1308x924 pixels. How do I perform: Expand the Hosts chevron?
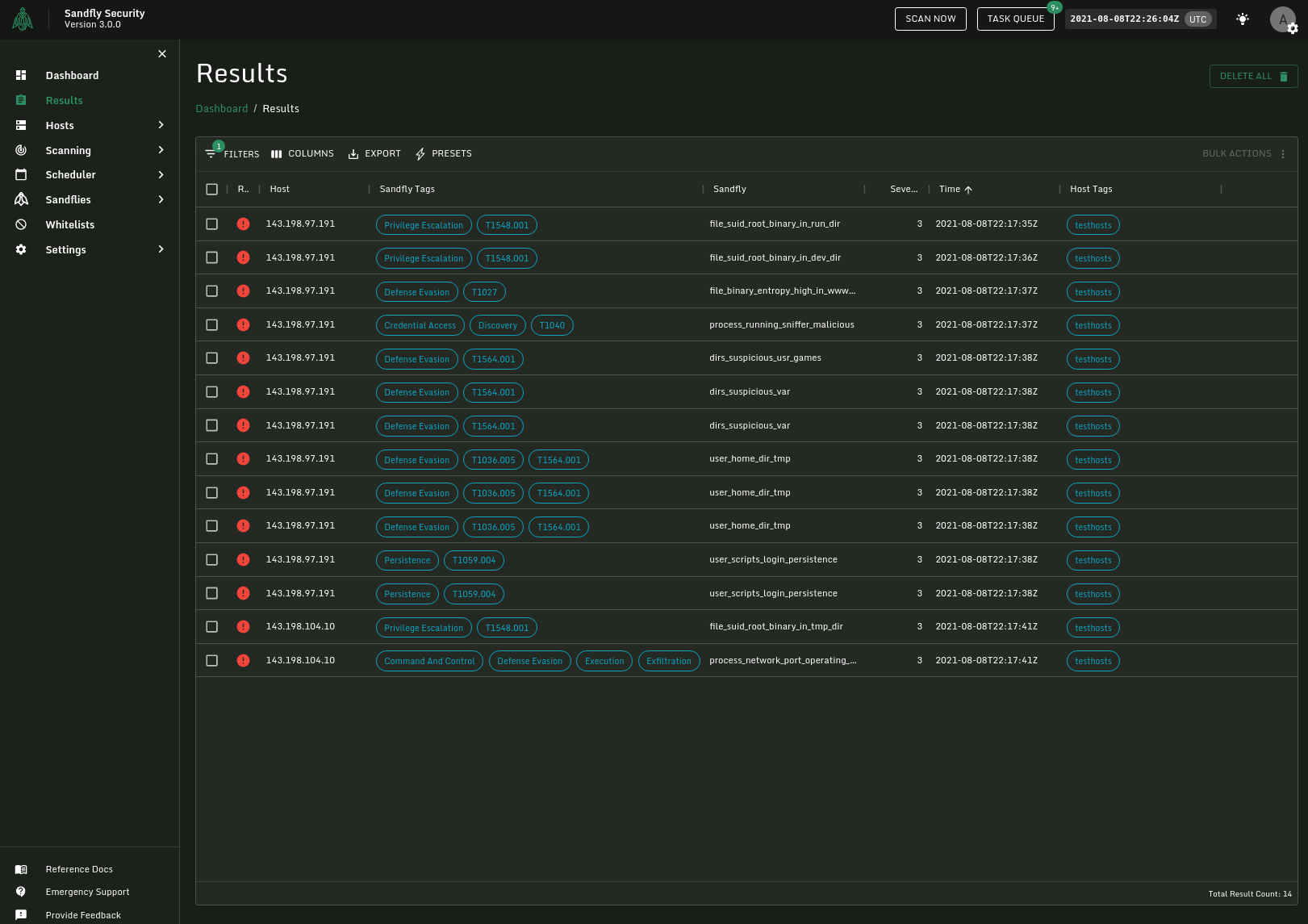click(161, 125)
